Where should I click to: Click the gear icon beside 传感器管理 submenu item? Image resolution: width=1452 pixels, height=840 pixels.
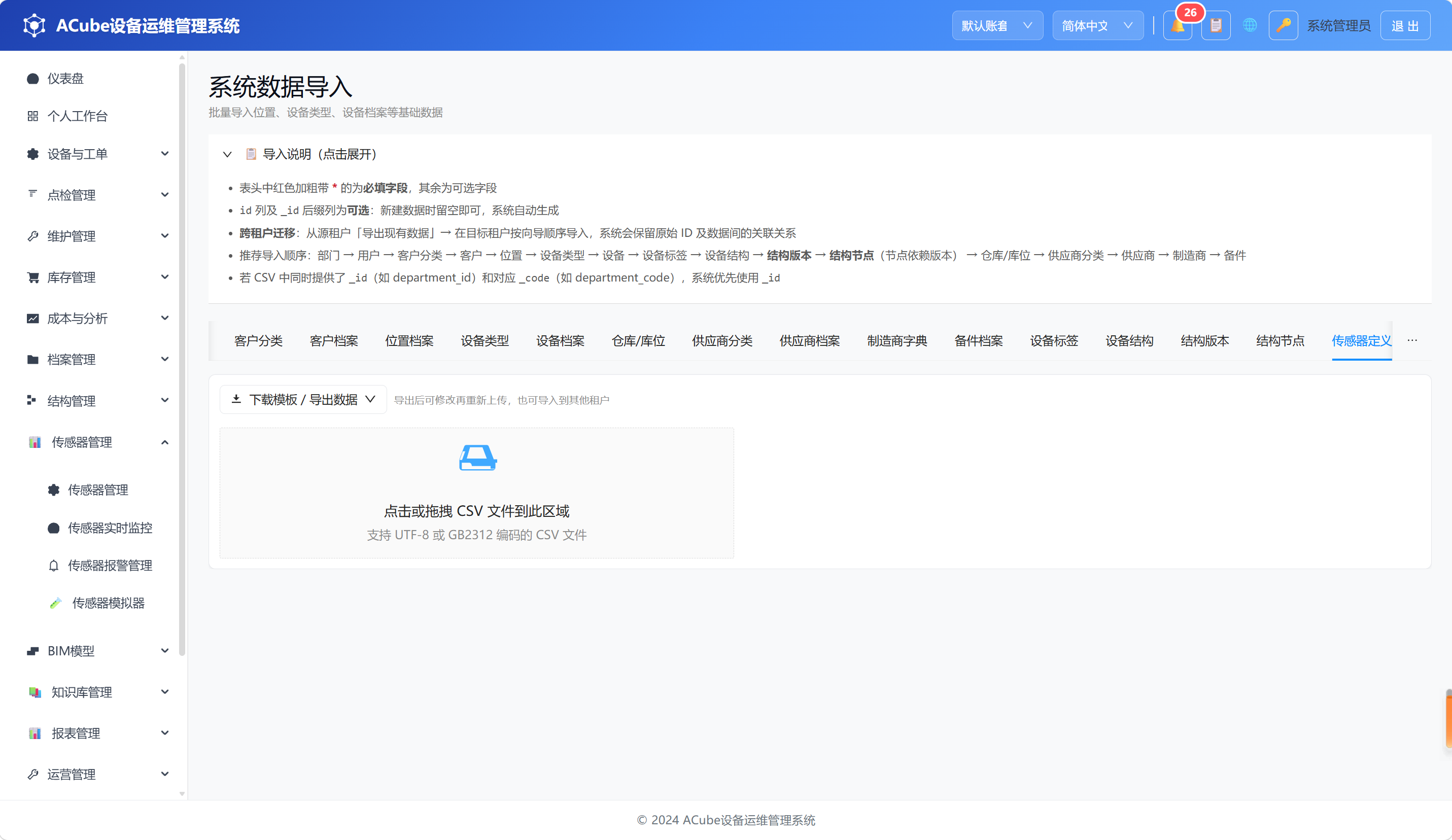click(54, 489)
